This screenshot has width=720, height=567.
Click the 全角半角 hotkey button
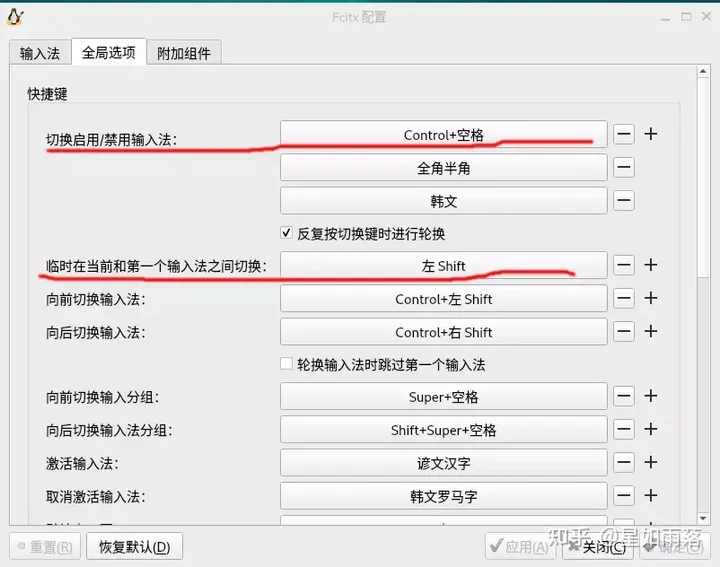tap(444, 168)
